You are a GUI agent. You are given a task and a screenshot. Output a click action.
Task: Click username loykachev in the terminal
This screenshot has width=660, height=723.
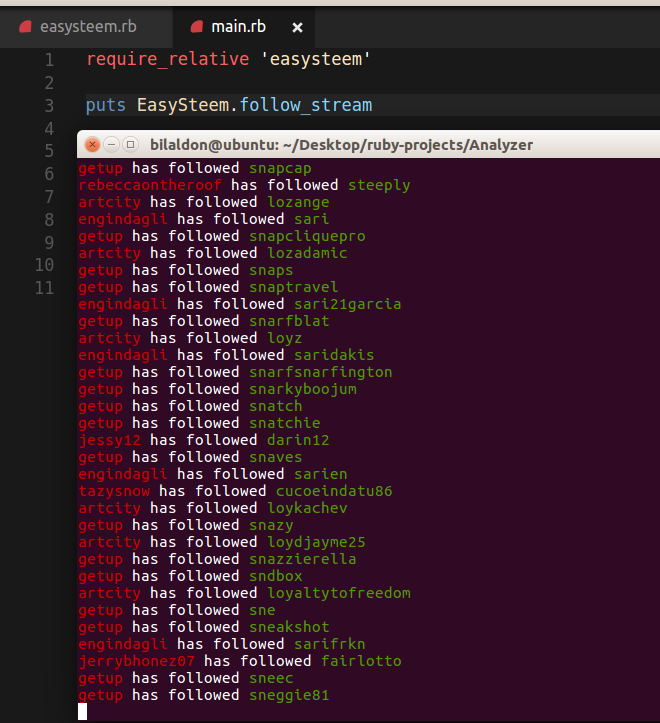click(307, 509)
